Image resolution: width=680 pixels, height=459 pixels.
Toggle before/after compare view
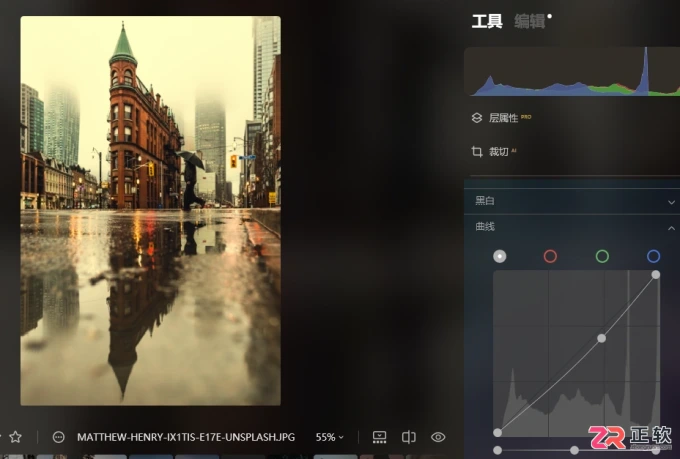click(409, 437)
